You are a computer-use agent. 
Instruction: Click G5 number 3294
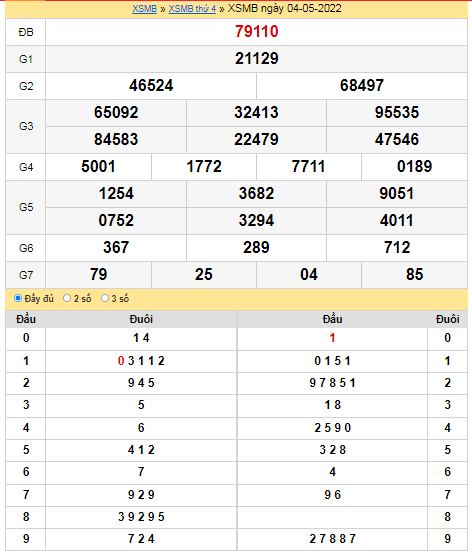click(256, 221)
